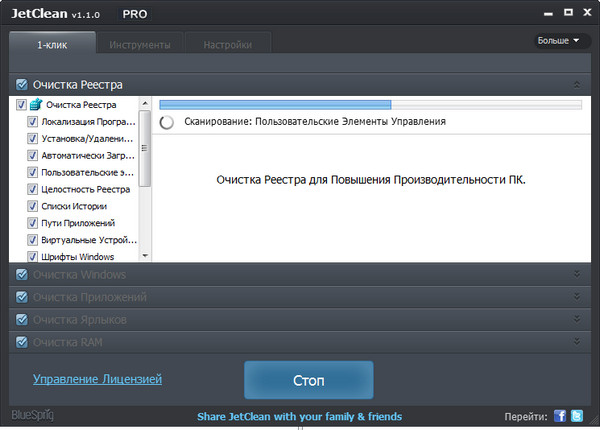Expand the Очистка RAM section chevron
The image size is (600, 430).
point(577,341)
